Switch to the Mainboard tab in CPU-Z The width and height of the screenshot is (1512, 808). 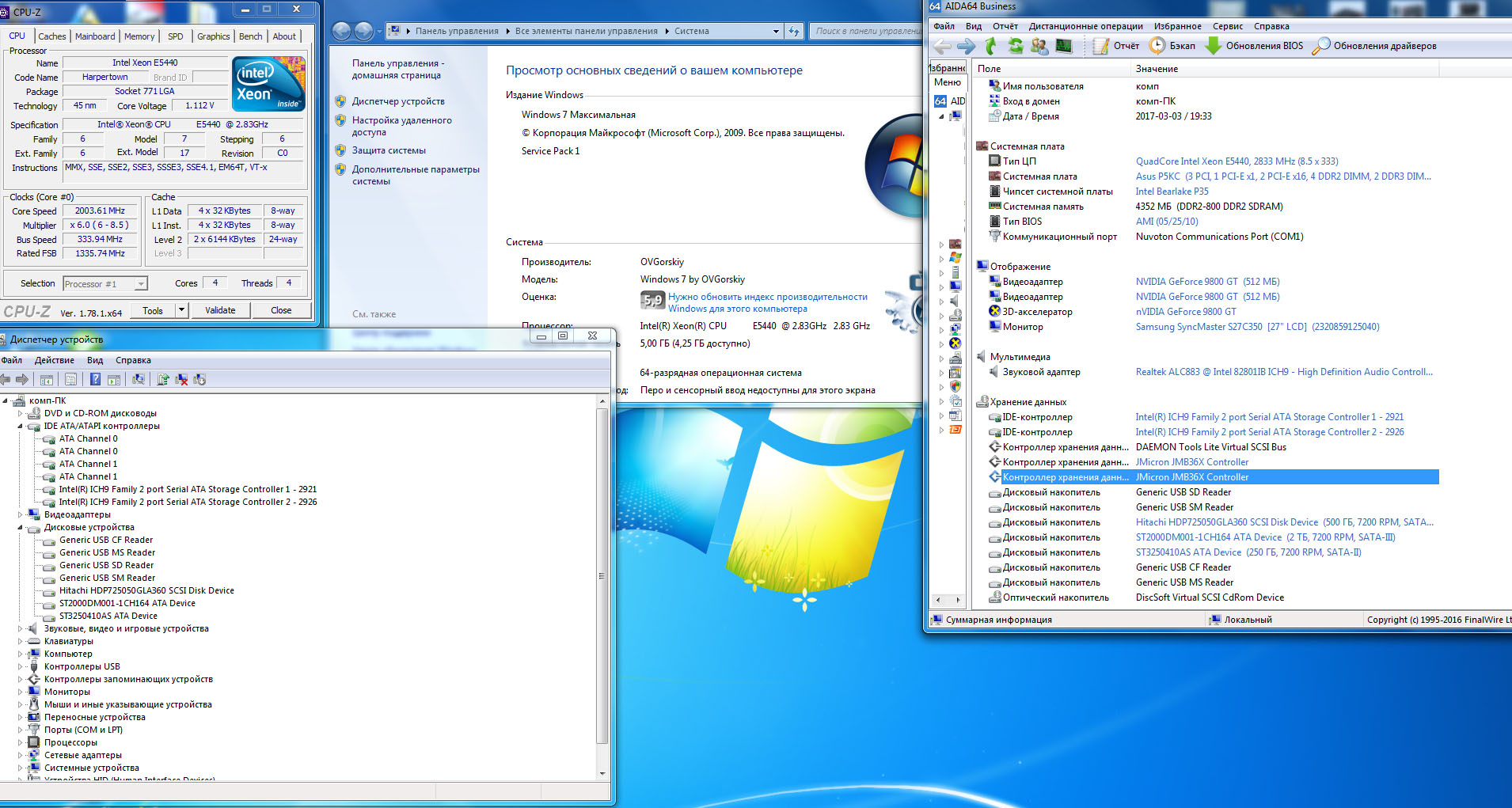[x=95, y=36]
